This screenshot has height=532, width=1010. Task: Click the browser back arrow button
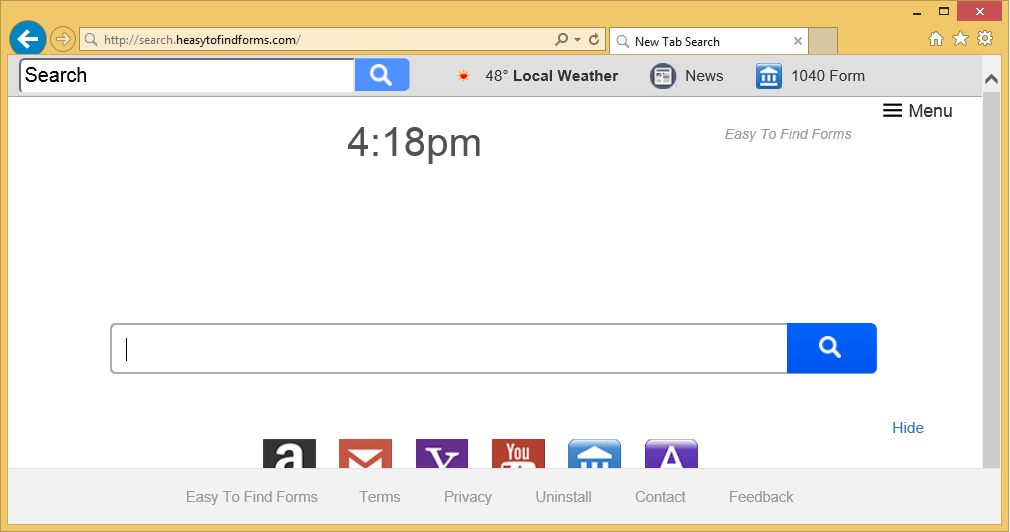tap(28, 39)
